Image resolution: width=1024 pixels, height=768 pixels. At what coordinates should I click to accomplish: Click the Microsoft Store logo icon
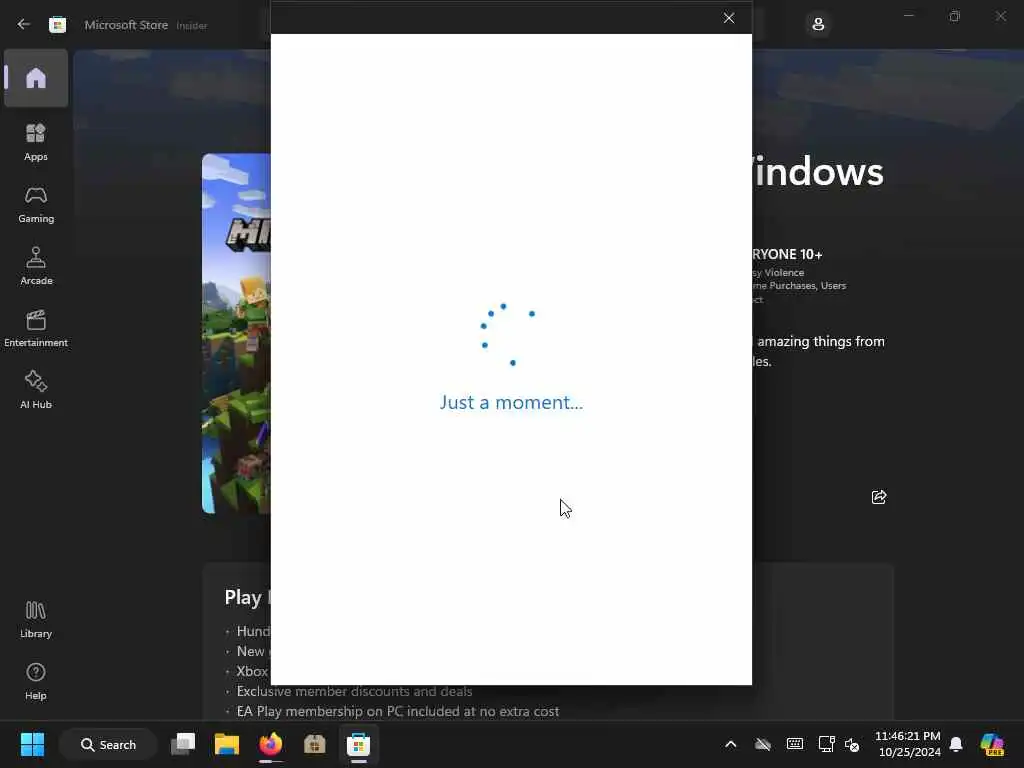(57, 25)
